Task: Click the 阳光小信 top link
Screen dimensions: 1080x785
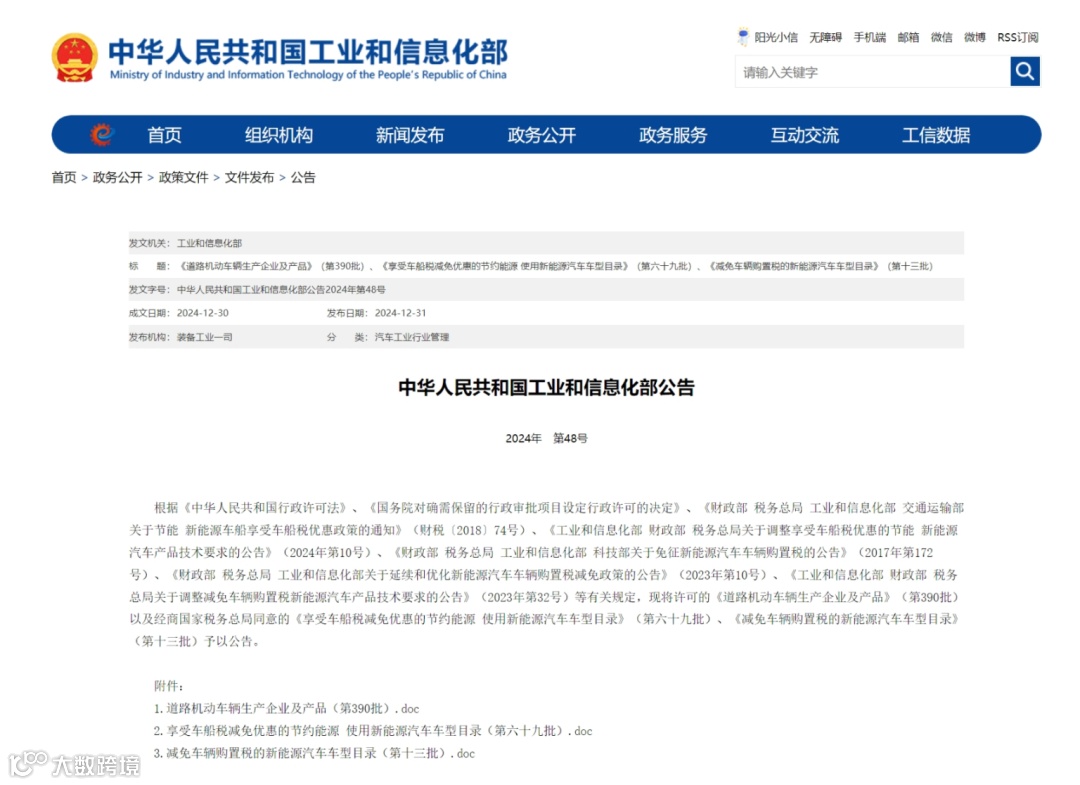Action: click(776, 37)
